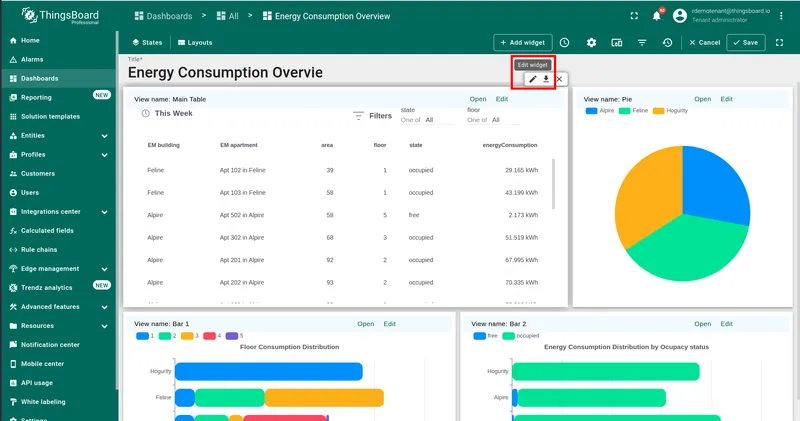Open the notifications bell
The width and height of the screenshot is (800, 421).
[657, 16]
